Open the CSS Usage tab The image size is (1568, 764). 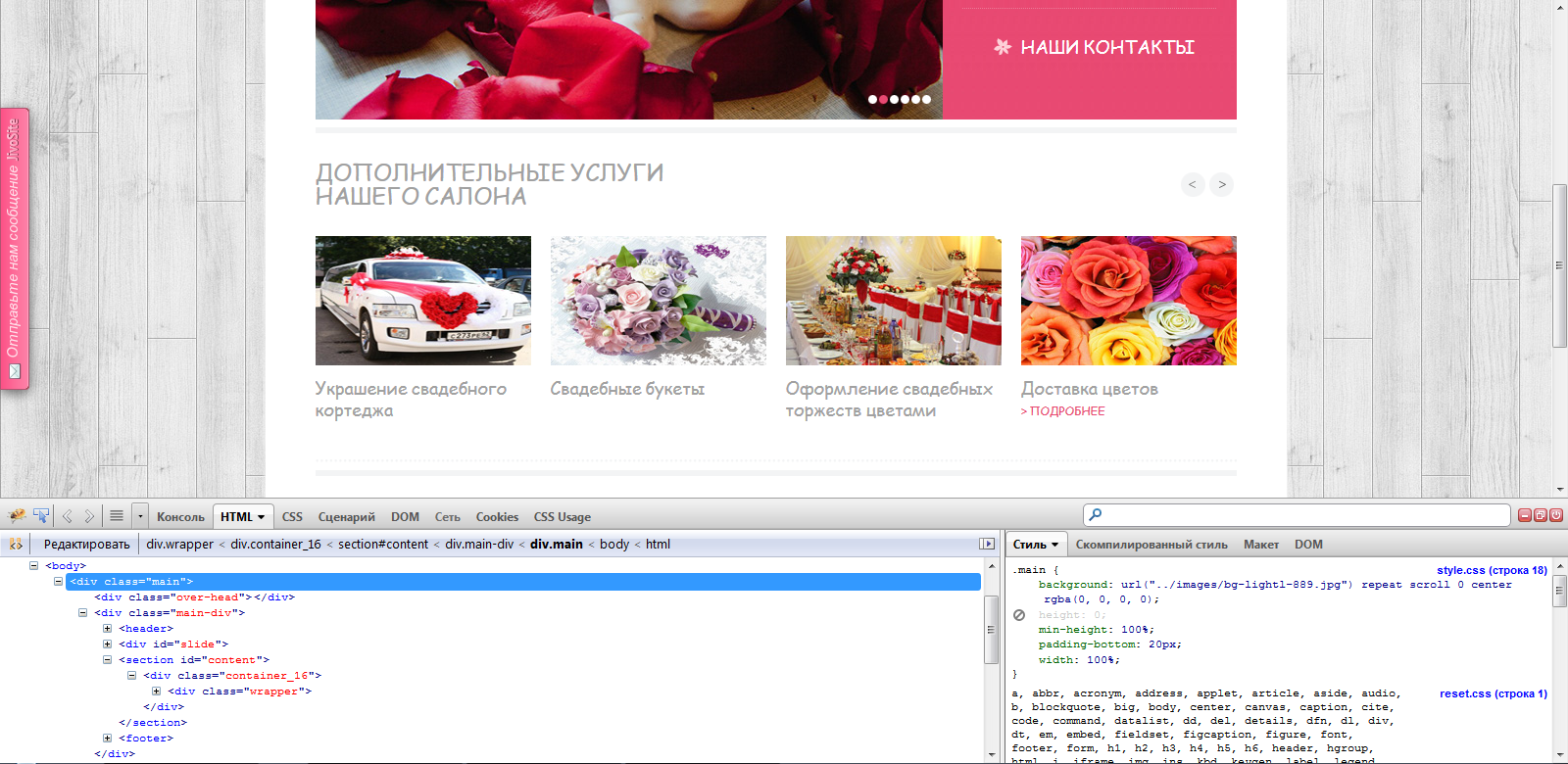(x=563, y=516)
